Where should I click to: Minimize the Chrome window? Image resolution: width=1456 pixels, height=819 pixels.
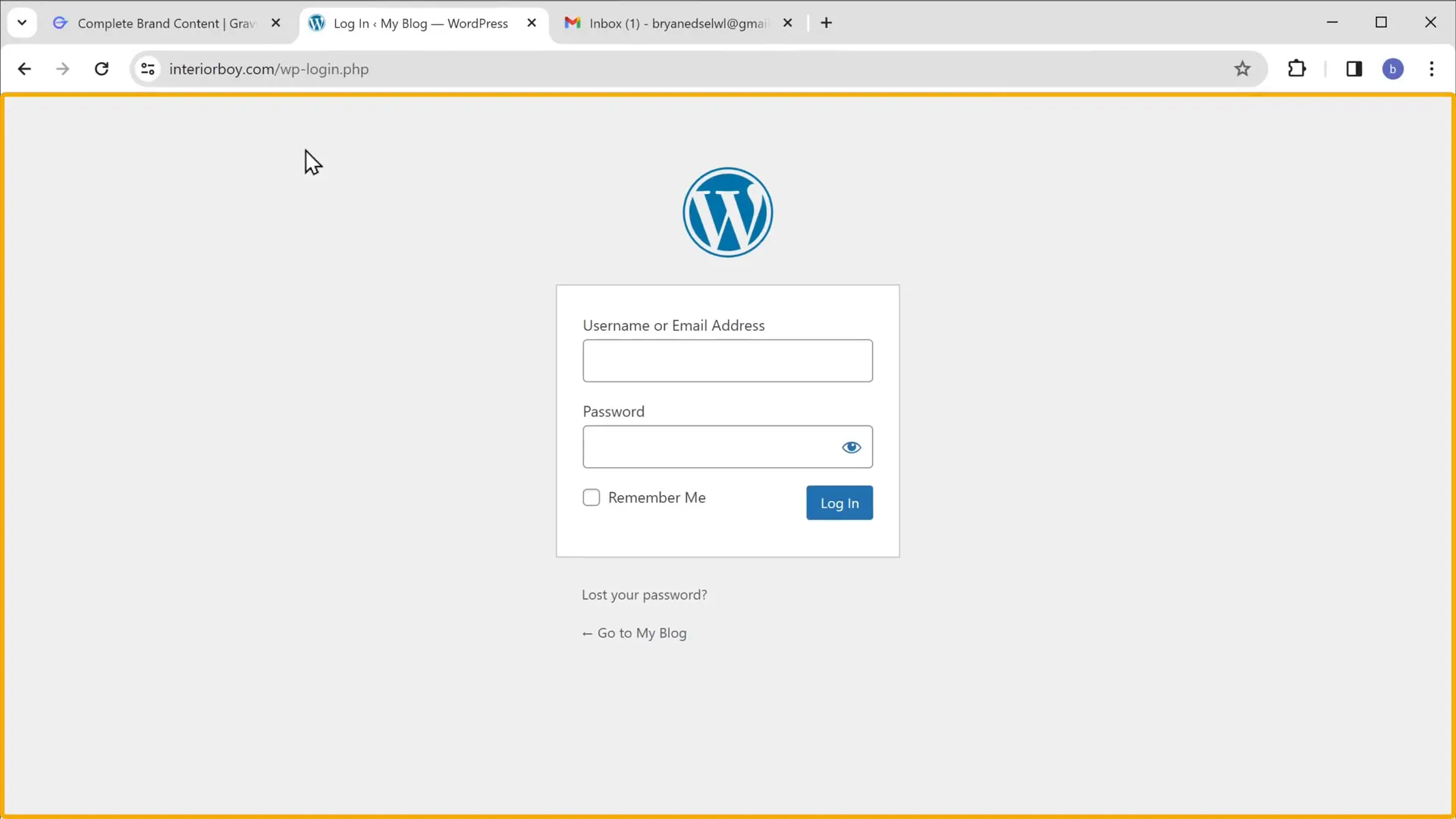pos(1332,23)
